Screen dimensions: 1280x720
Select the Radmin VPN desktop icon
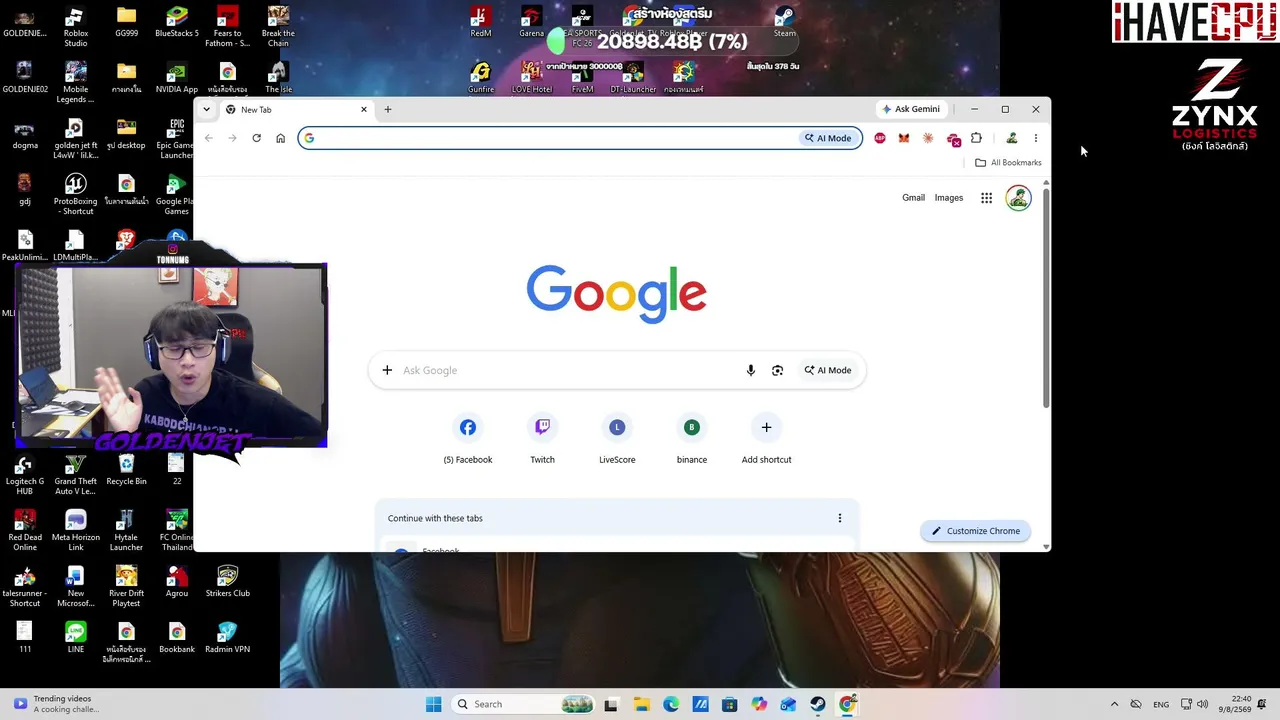[227, 639]
